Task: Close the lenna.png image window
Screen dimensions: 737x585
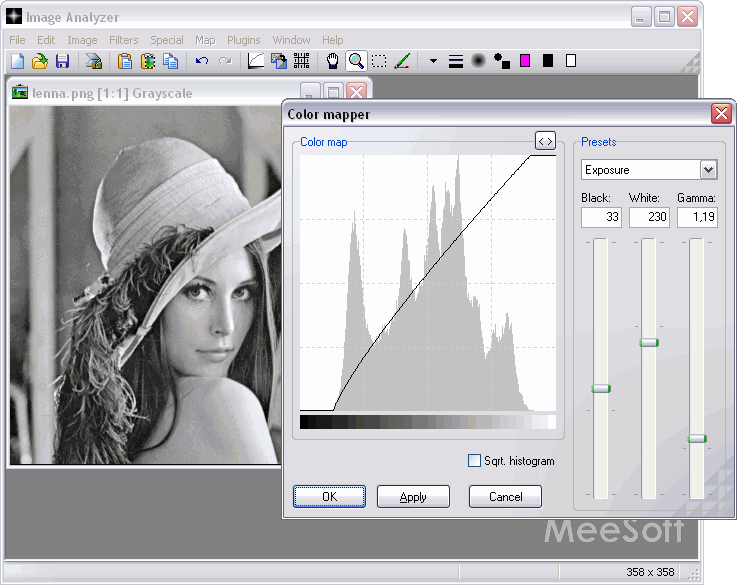Action: [357, 92]
